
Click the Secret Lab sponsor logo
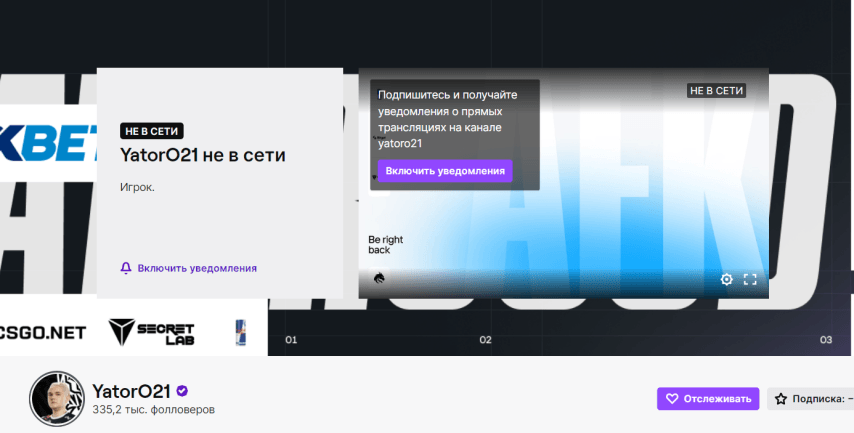[x=151, y=331]
